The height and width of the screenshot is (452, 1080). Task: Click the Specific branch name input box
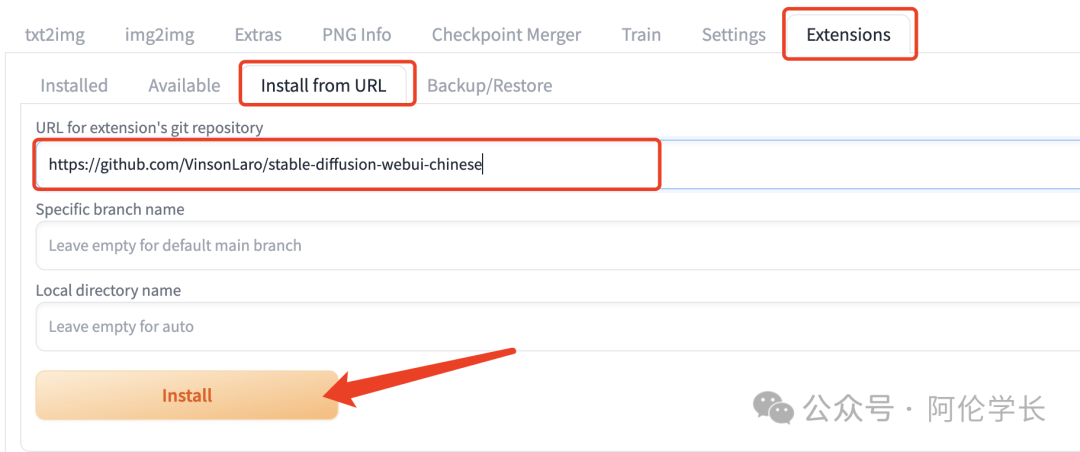[x=560, y=246]
